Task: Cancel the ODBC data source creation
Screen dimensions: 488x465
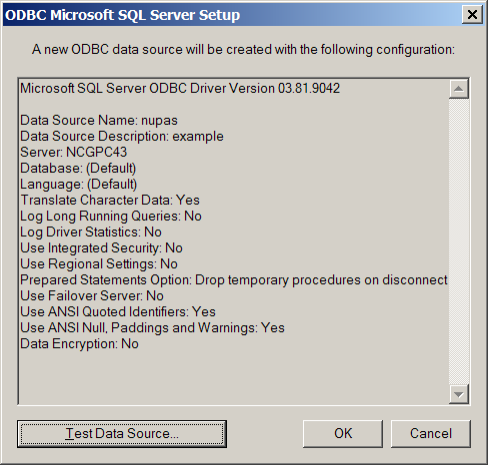Action: point(431,434)
